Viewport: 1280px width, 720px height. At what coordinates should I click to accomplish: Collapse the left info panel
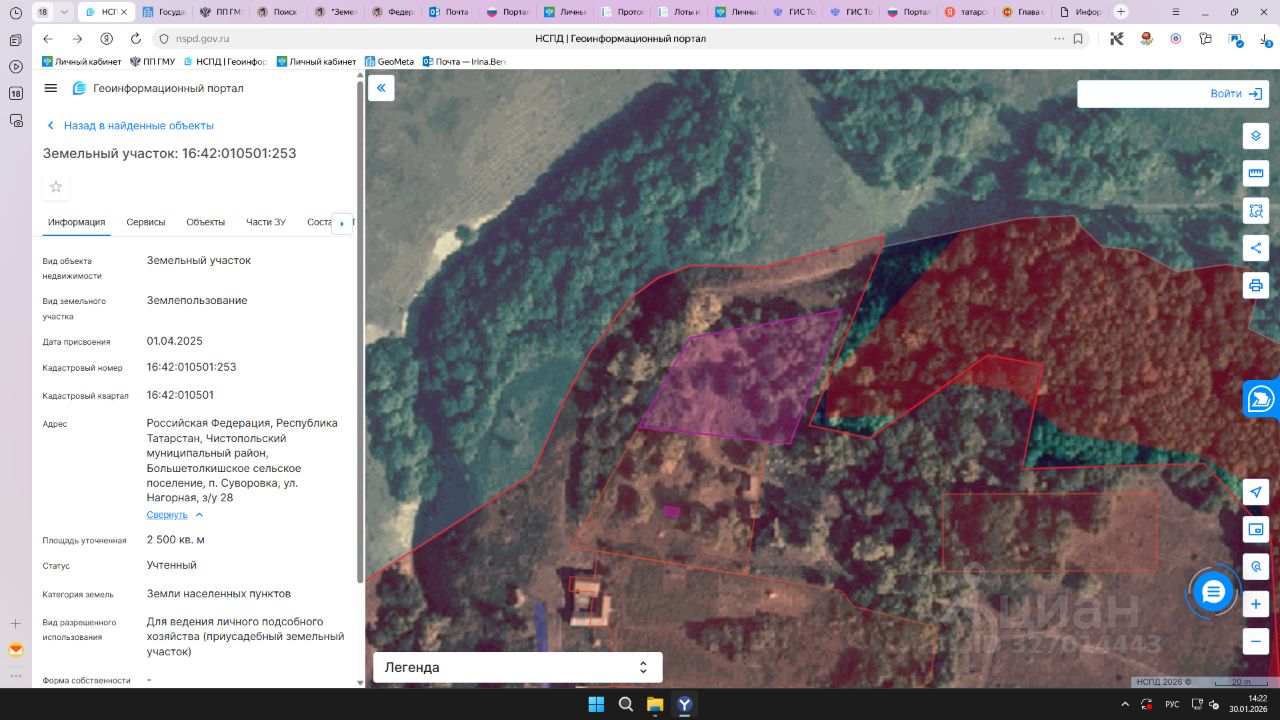pos(381,88)
